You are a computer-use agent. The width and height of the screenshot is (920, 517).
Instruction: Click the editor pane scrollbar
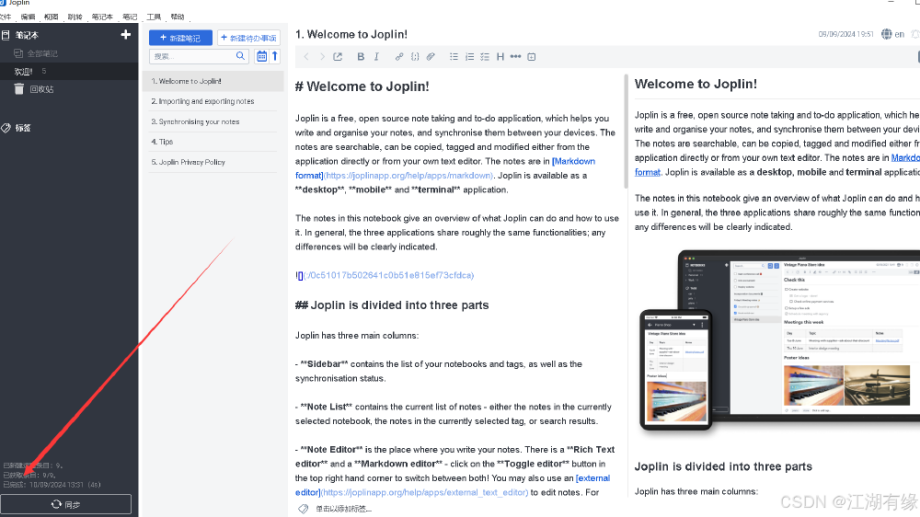(626, 131)
